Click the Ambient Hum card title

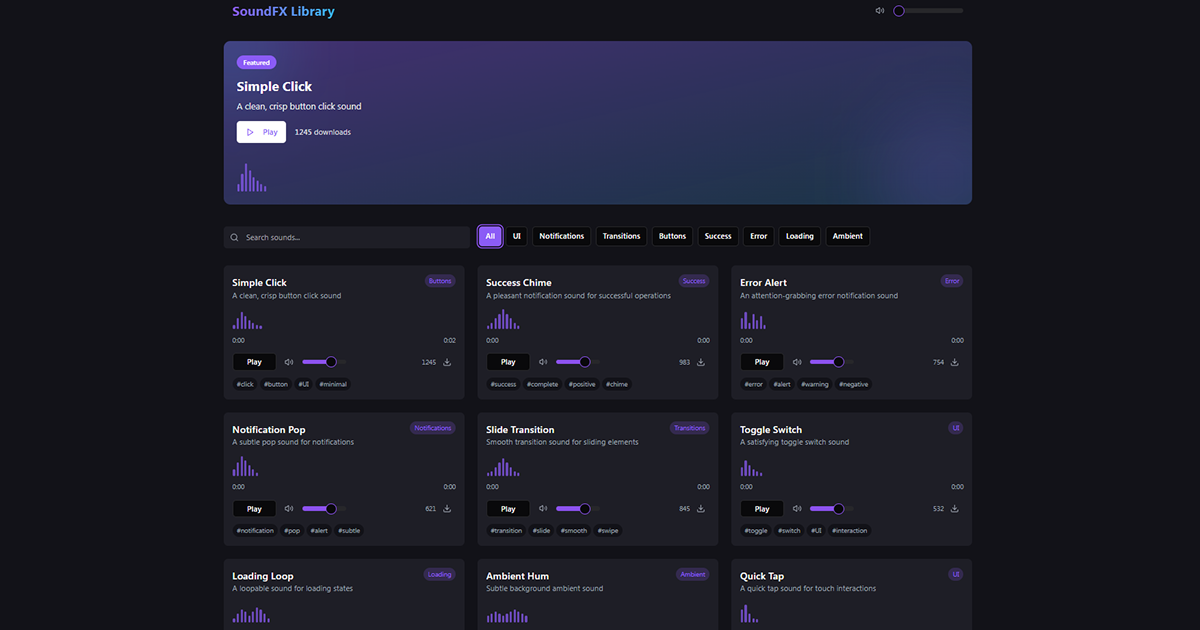point(517,576)
